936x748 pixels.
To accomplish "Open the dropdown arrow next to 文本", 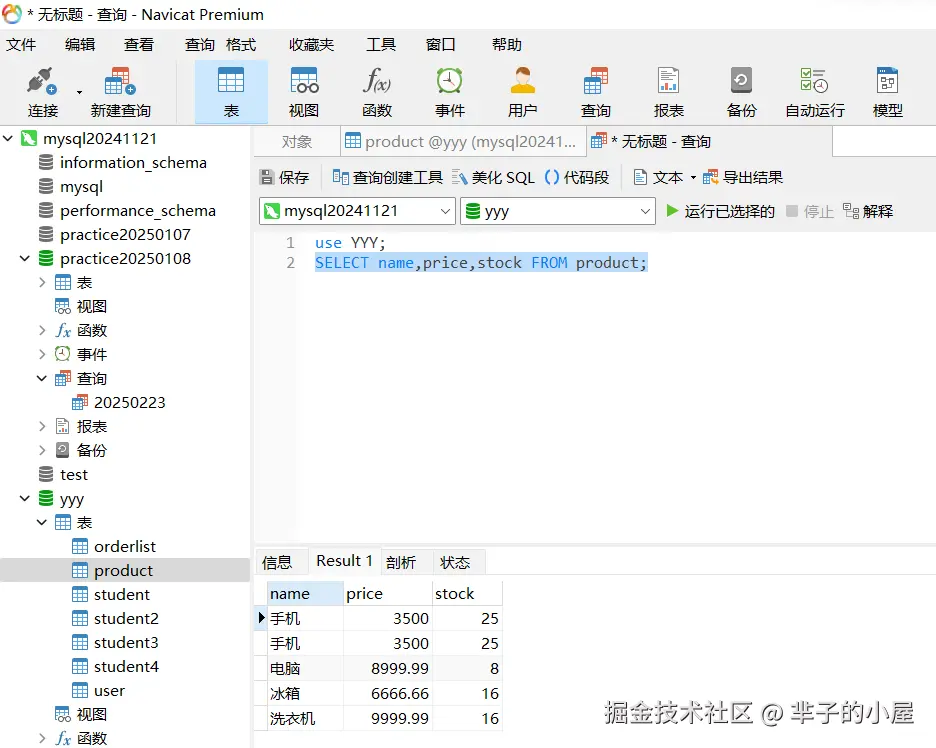I will (x=693, y=177).
